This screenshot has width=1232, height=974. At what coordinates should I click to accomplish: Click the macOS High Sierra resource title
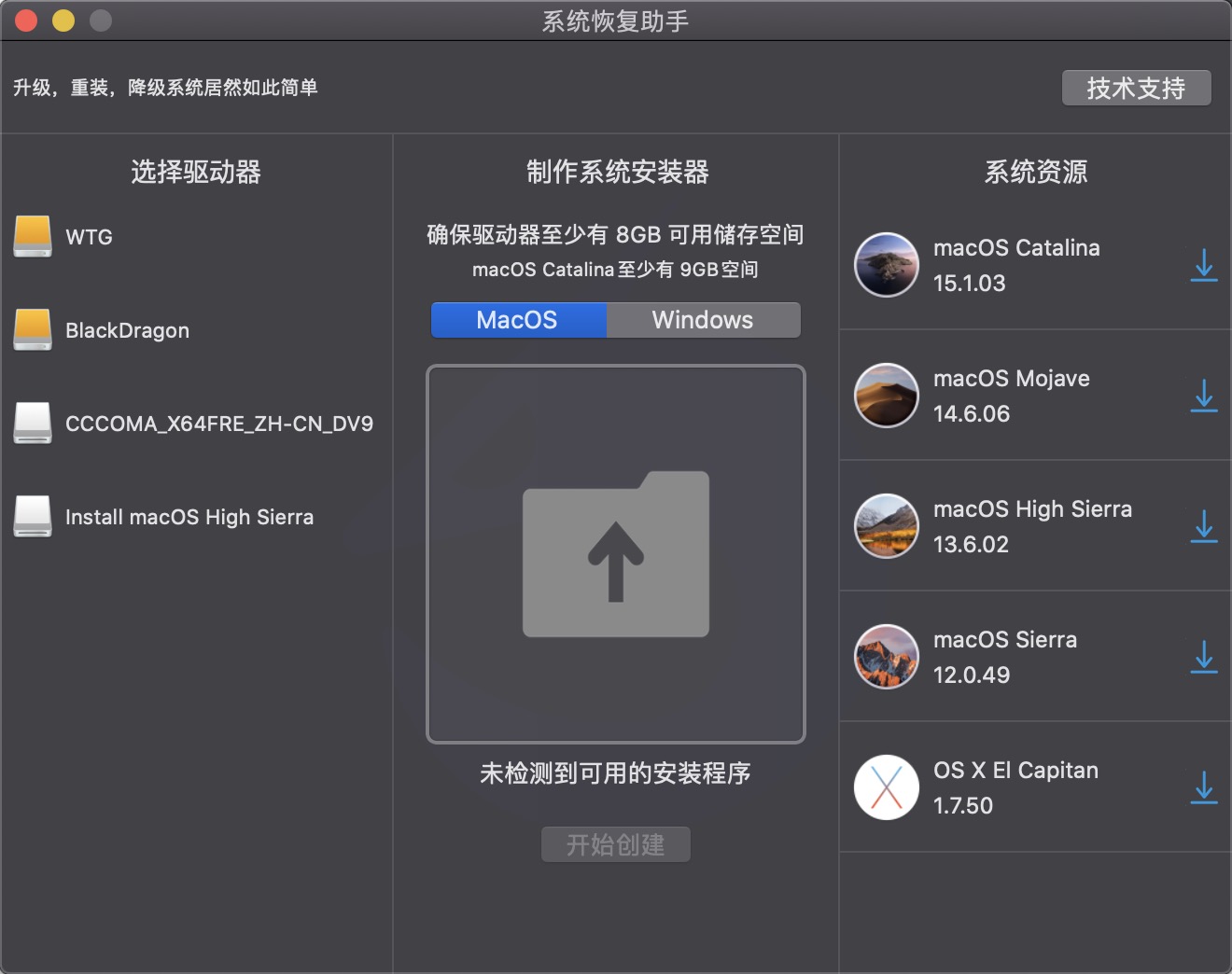[1032, 508]
